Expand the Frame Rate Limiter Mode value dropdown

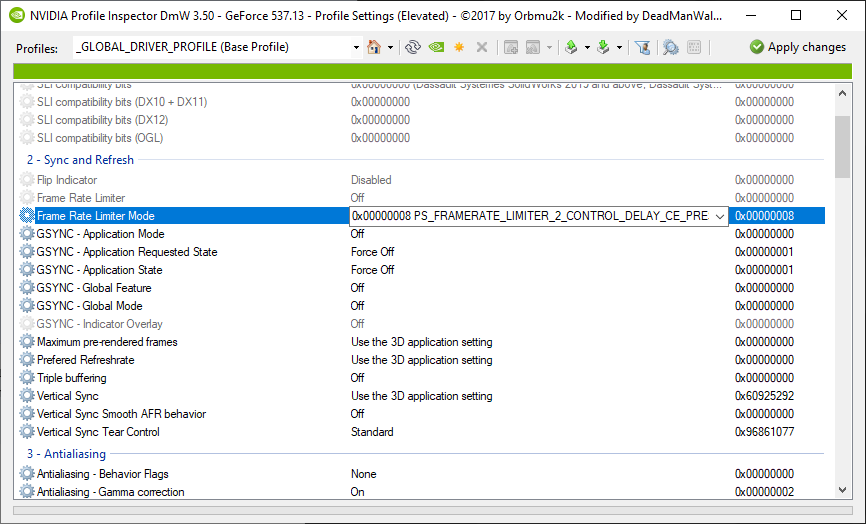point(719,216)
